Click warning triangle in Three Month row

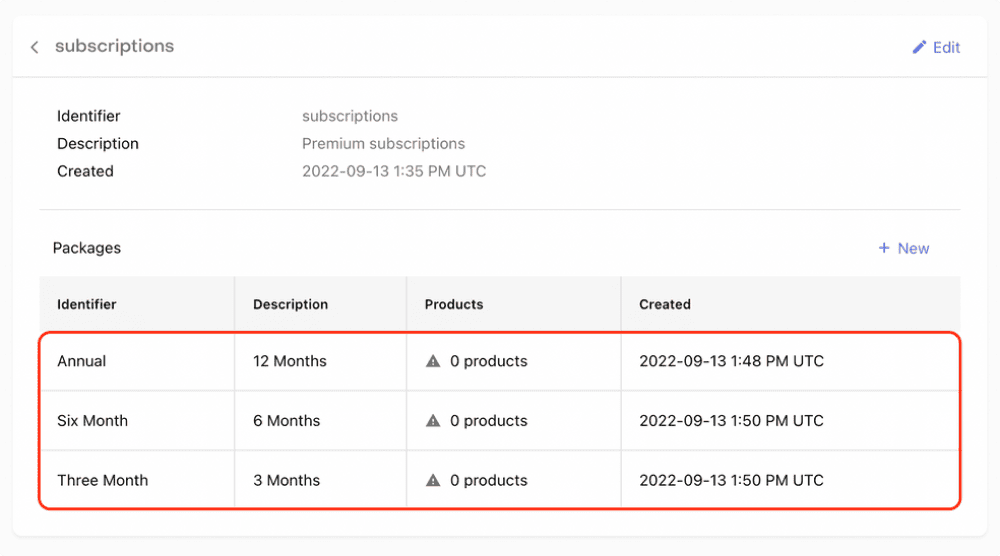[433, 480]
